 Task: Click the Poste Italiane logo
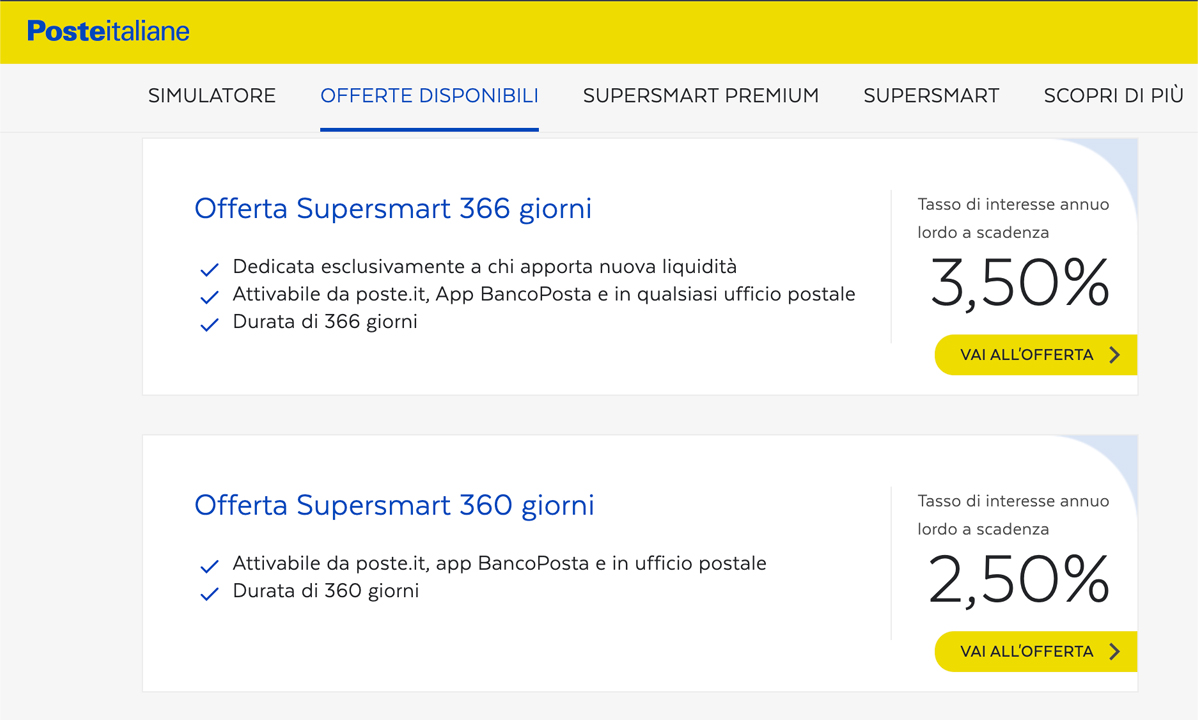click(108, 31)
